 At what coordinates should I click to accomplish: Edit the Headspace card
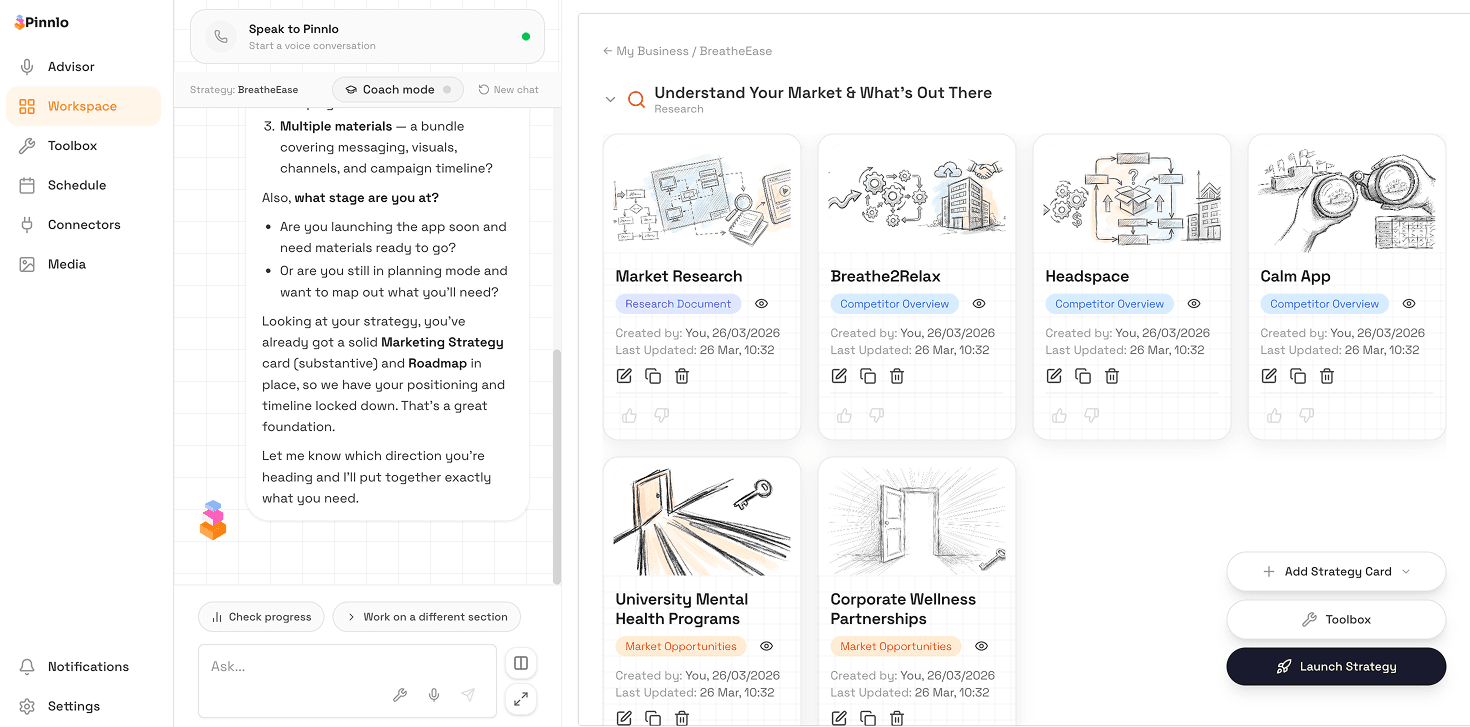coord(1054,376)
